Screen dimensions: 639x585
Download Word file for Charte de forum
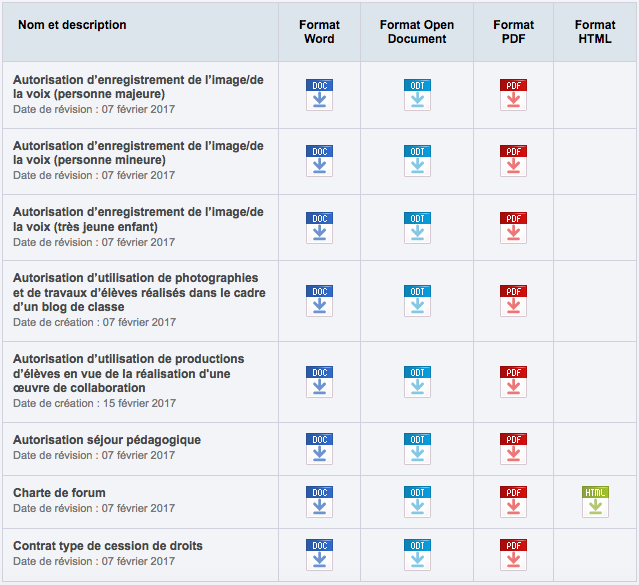pos(319,501)
